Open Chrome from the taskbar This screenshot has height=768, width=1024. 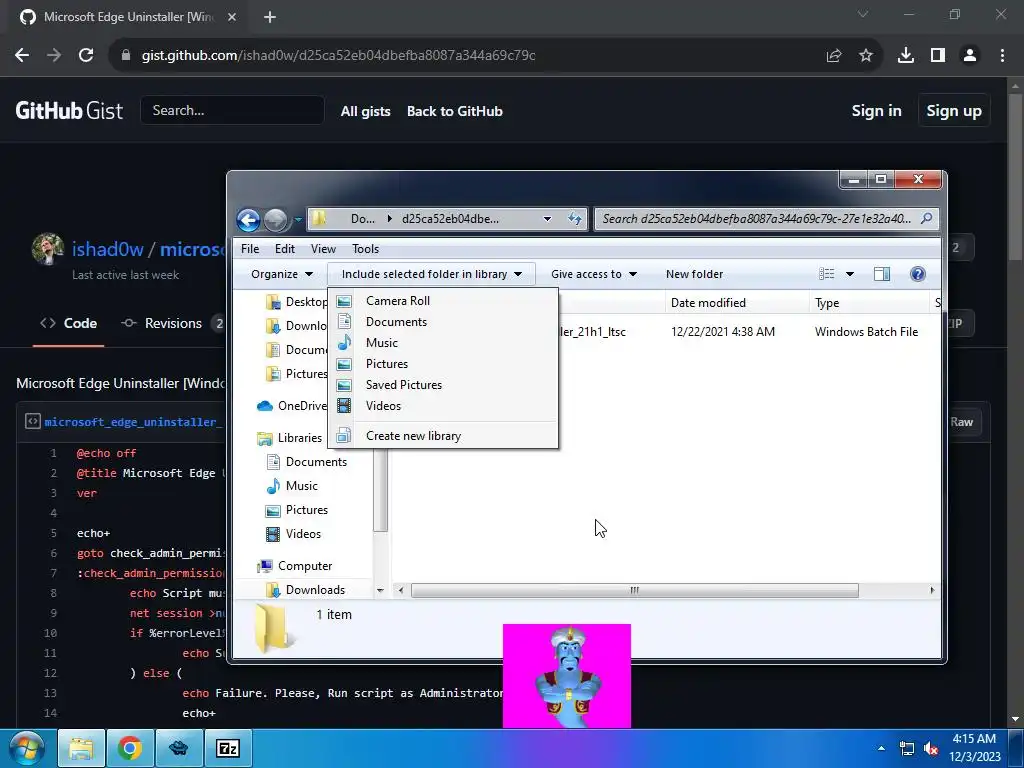[x=130, y=748]
